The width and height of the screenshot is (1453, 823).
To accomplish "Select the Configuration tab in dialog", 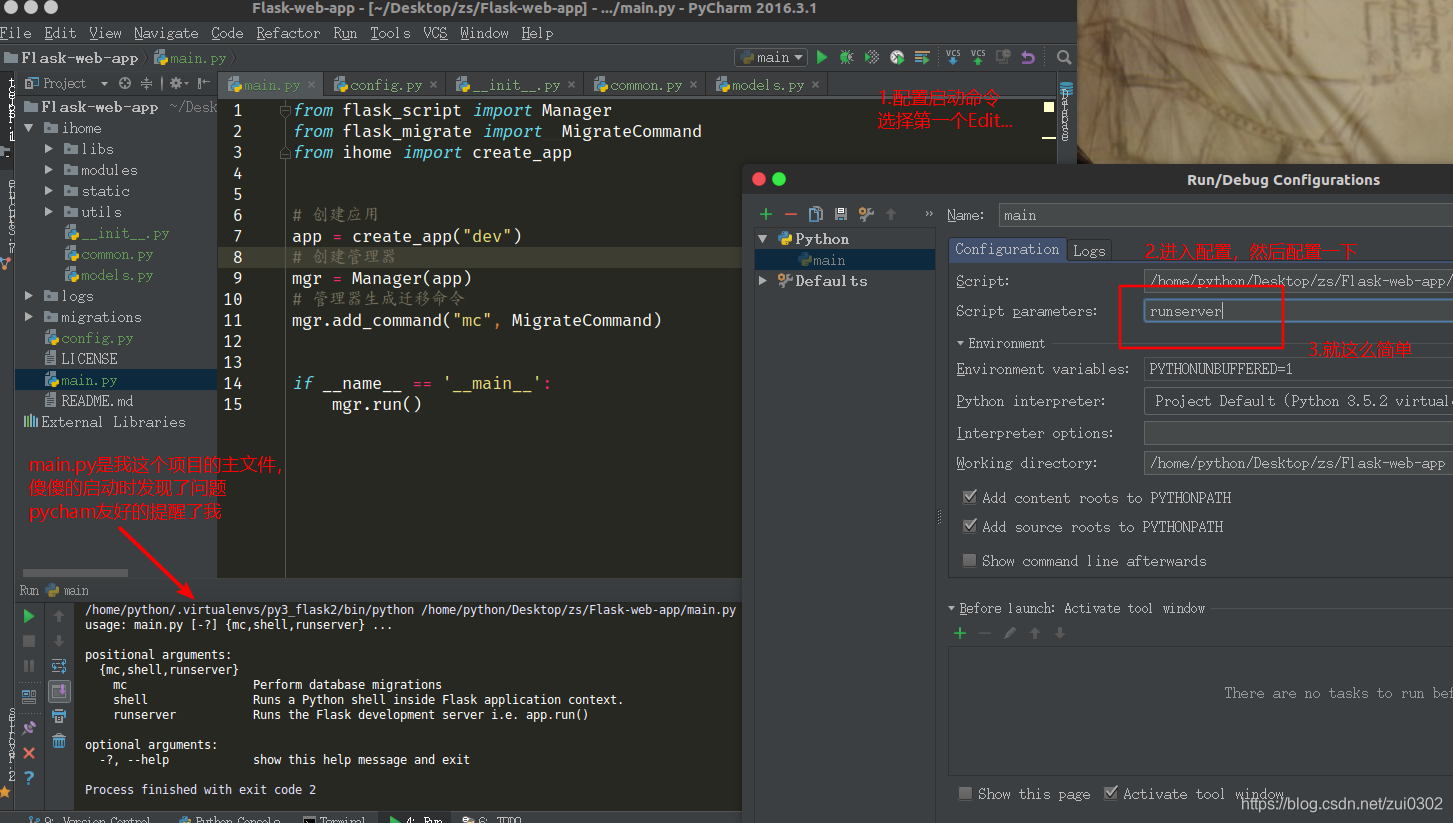I will point(1007,250).
